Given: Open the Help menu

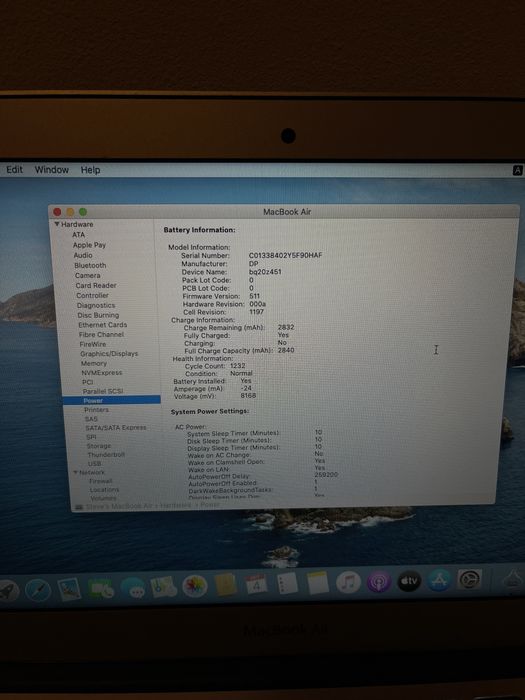Looking at the screenshot, I should point(90,170).
